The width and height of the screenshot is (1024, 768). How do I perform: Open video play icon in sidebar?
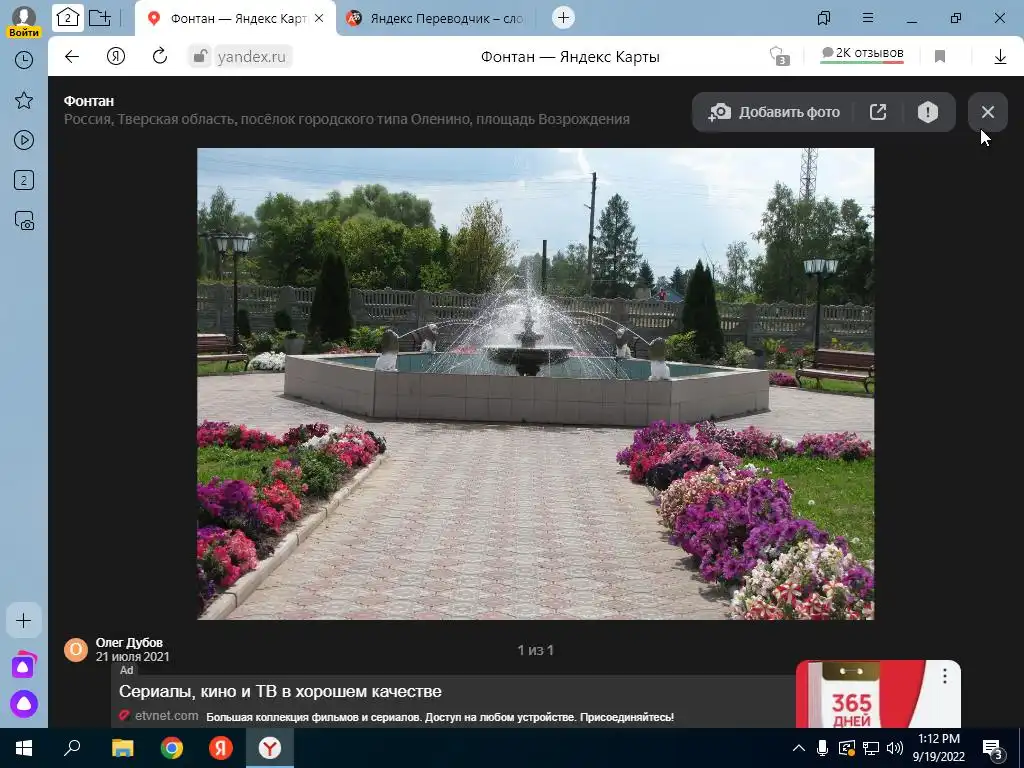point(24,140)
